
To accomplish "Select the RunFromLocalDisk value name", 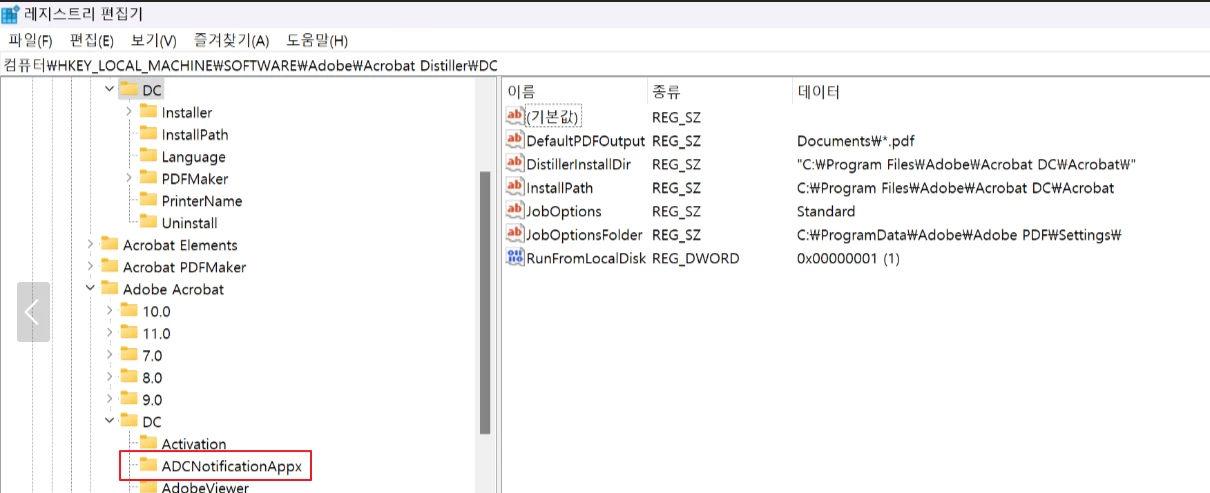I will pos(585,259).
